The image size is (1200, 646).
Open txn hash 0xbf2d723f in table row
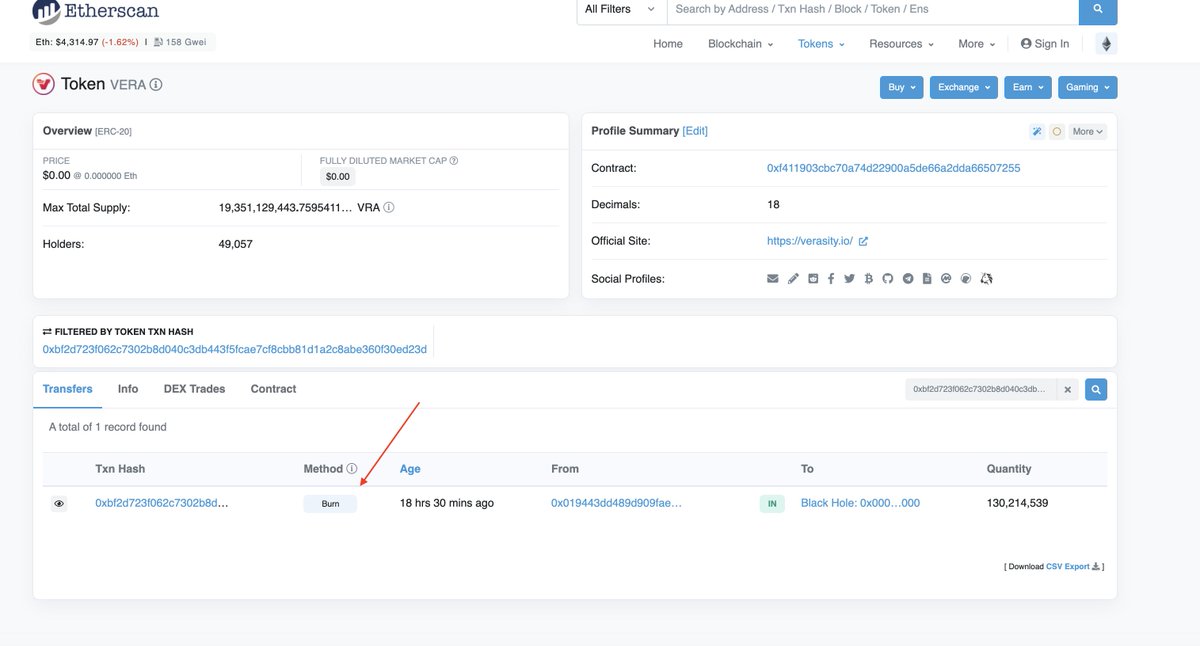click(x=162, y=503)
